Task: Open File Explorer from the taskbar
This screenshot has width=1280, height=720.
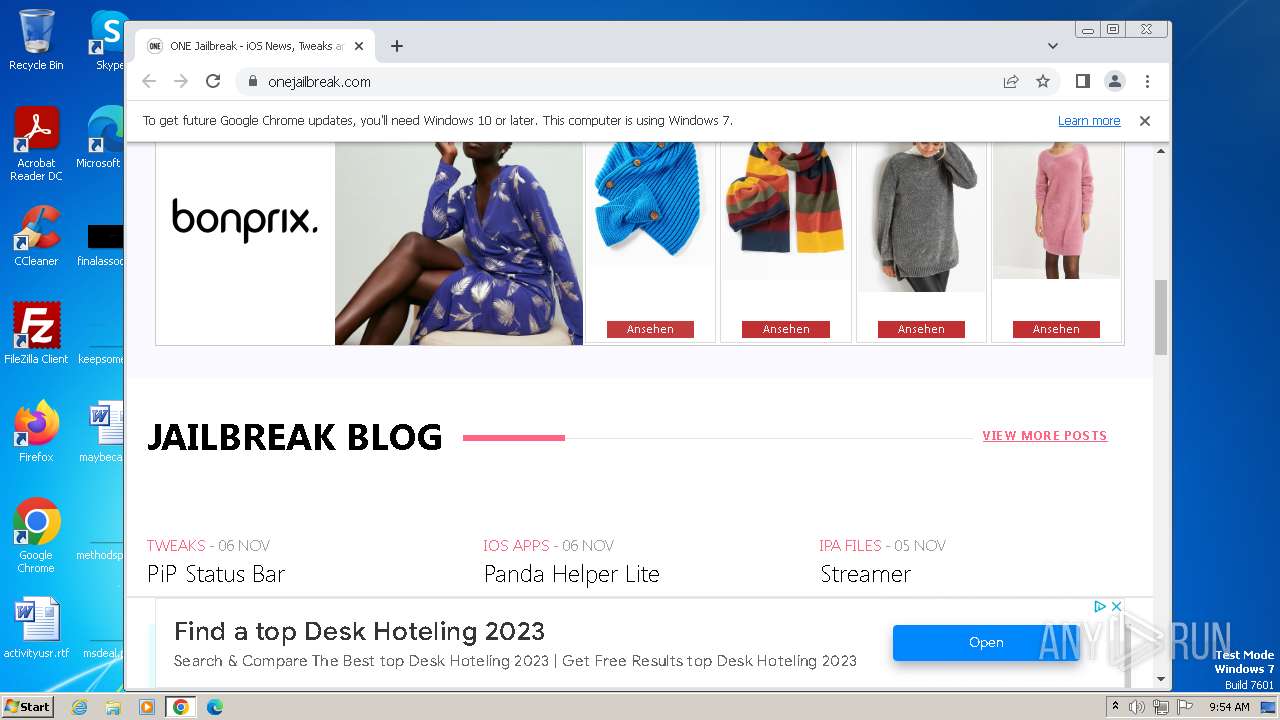Action: point(113,707)
